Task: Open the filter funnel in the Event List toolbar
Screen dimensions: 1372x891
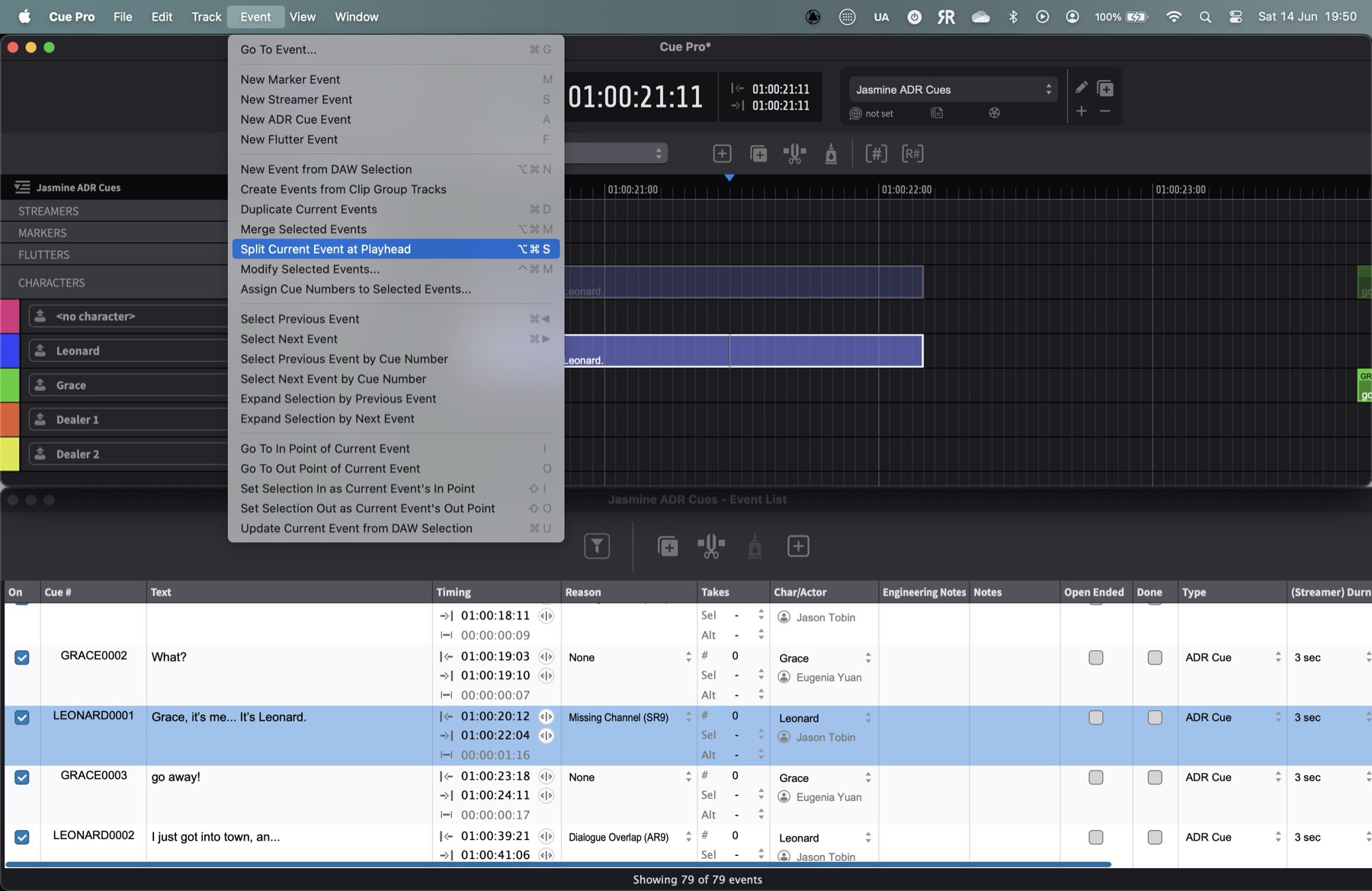Action: (597, 546)
